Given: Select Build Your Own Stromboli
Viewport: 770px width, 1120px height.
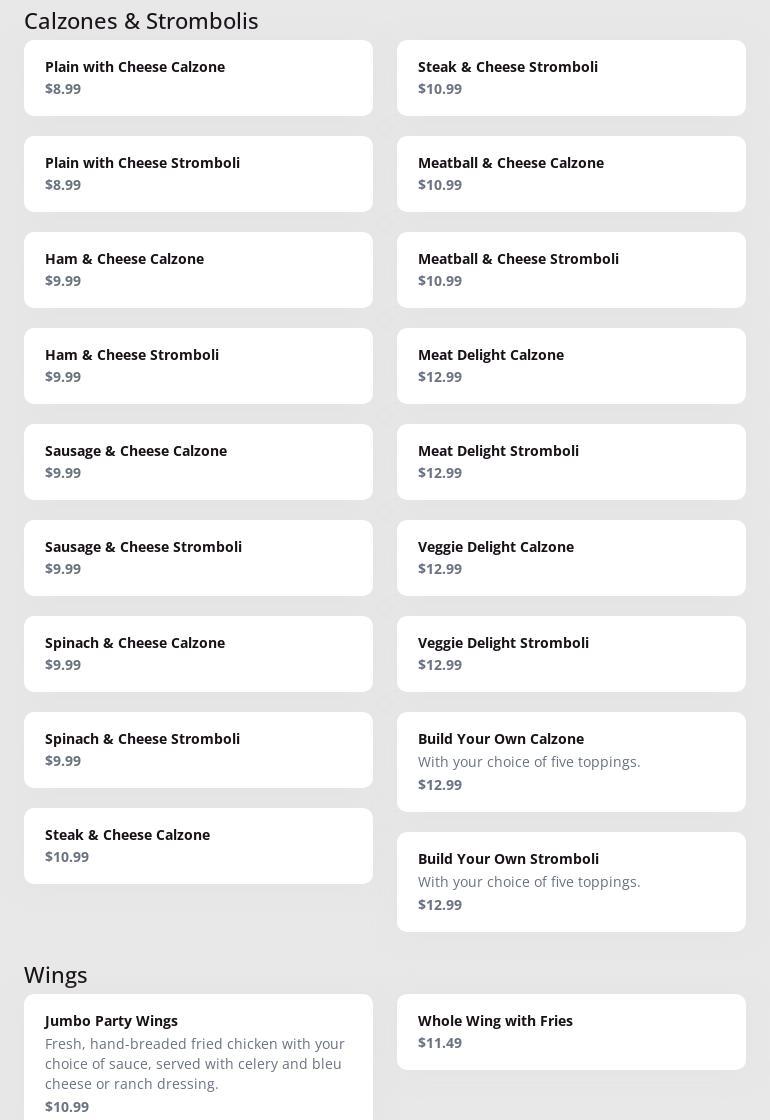Looking at the screenshot, I should 571,882.
